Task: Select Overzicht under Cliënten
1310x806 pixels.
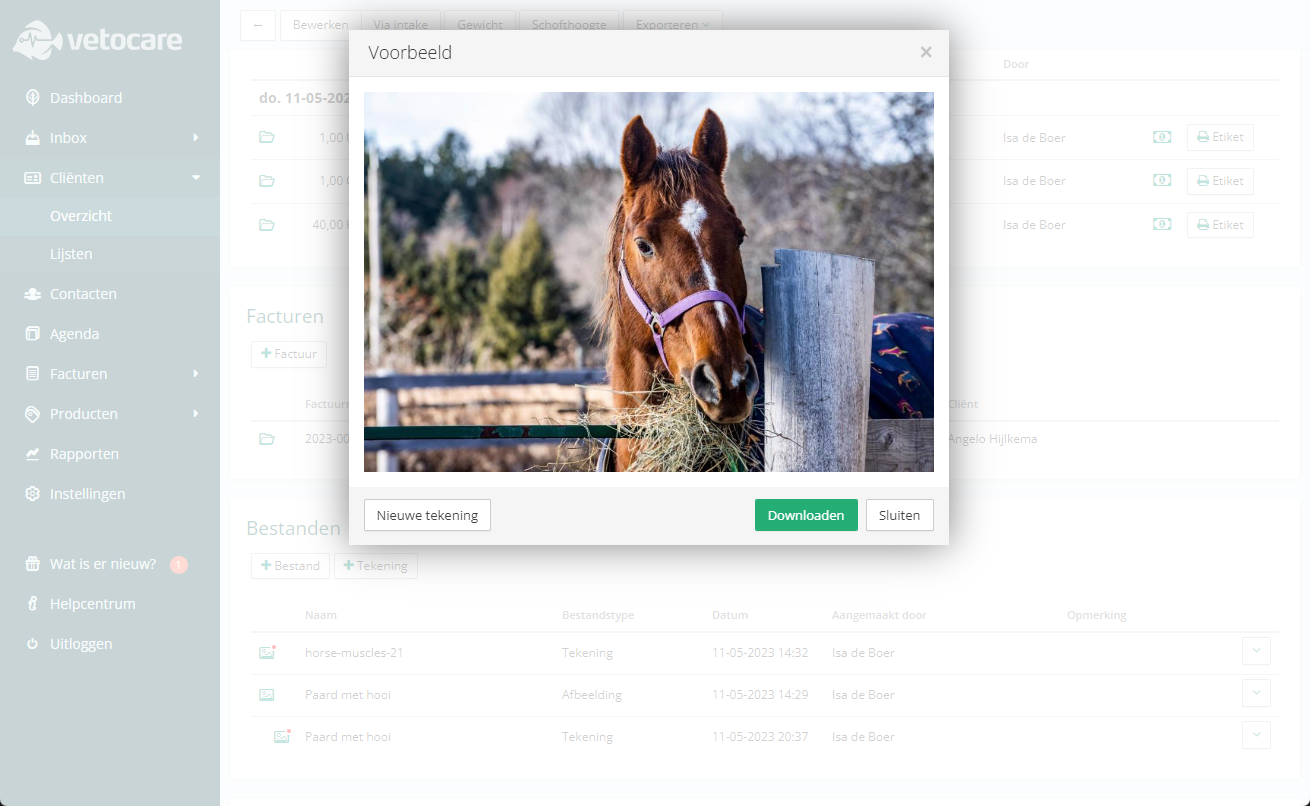Action: click(x=81, y=216)
